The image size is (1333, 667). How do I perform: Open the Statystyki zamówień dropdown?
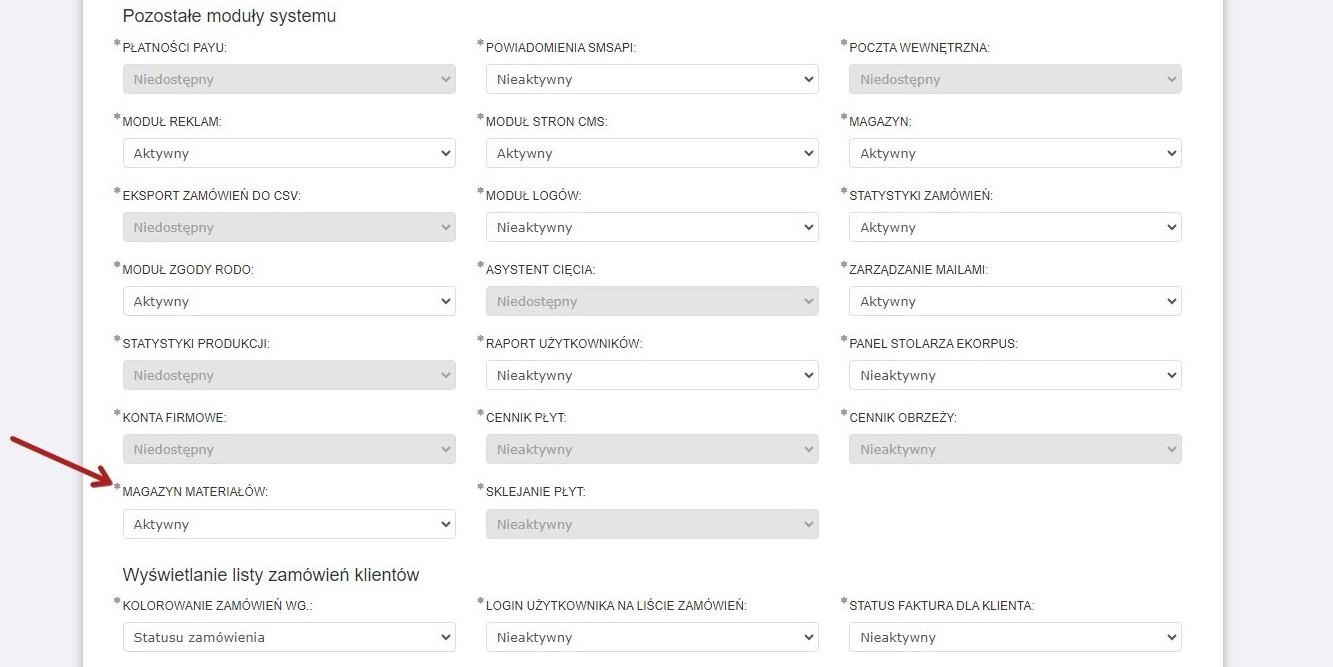pos(1014,227)
